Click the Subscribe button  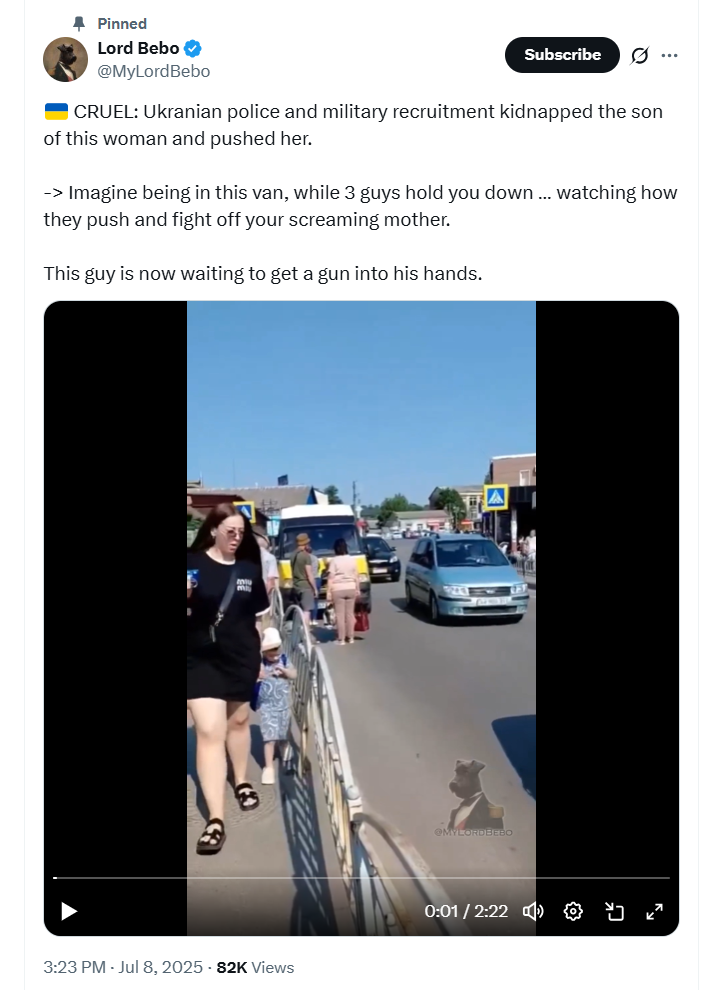(x=562, y=55)
